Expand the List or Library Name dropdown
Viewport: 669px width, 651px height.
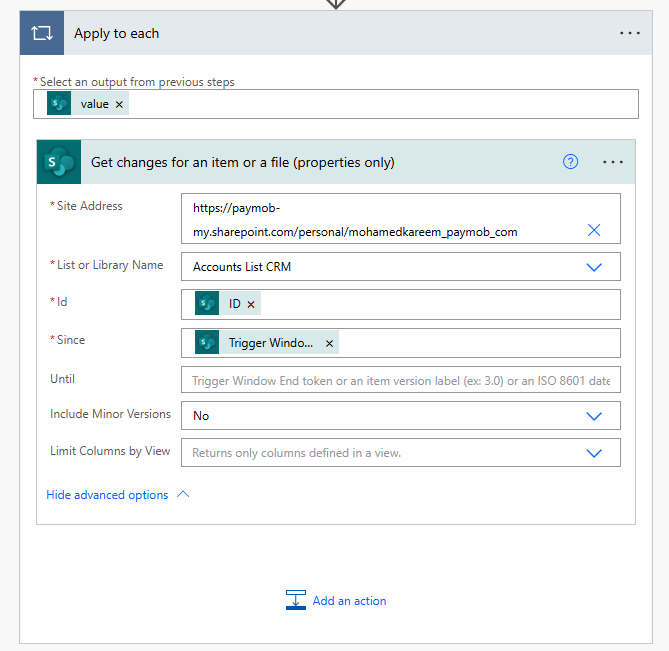[594, 267]
